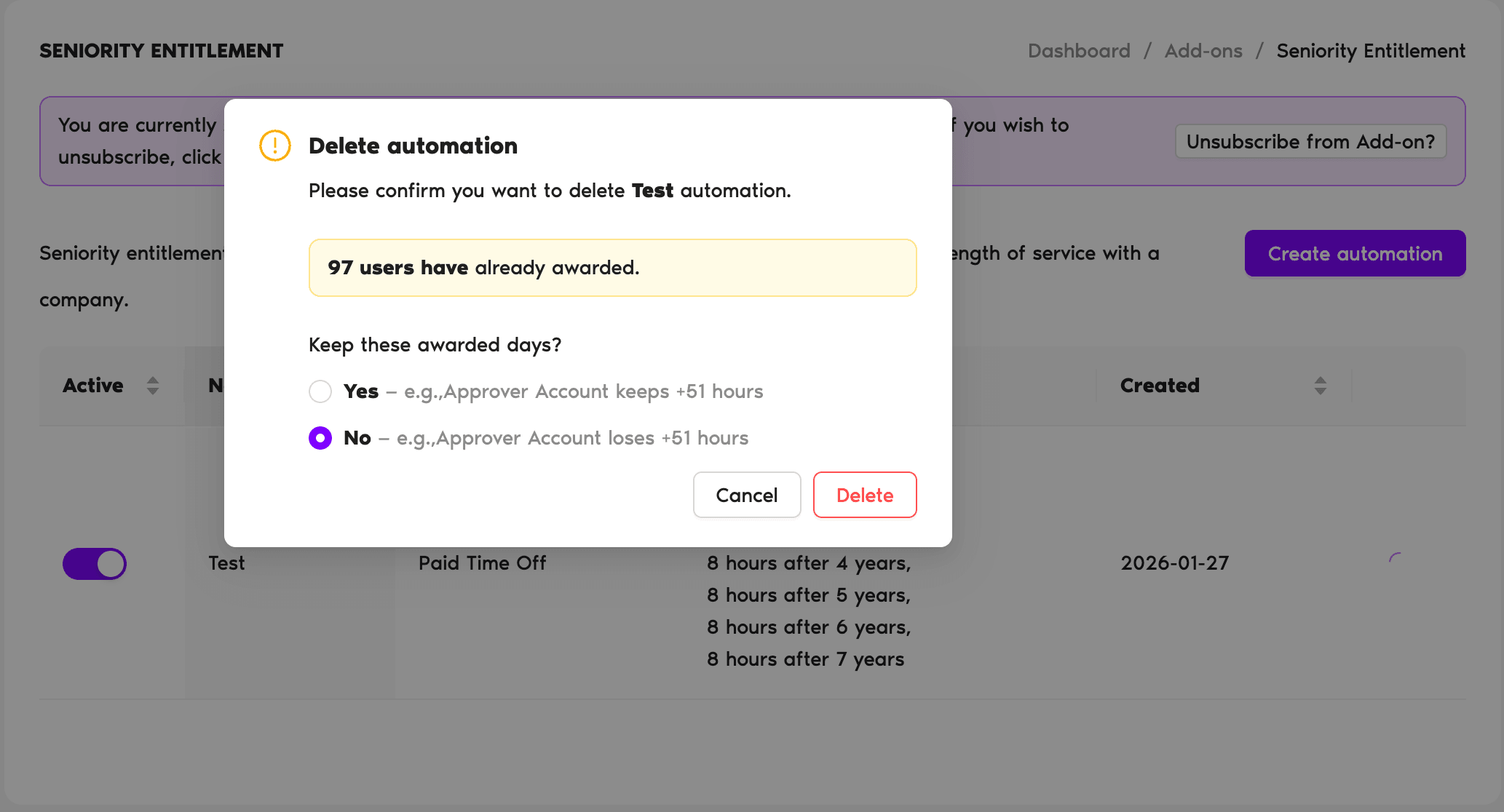Click the Active column sort arrows

tap(153, 386)
